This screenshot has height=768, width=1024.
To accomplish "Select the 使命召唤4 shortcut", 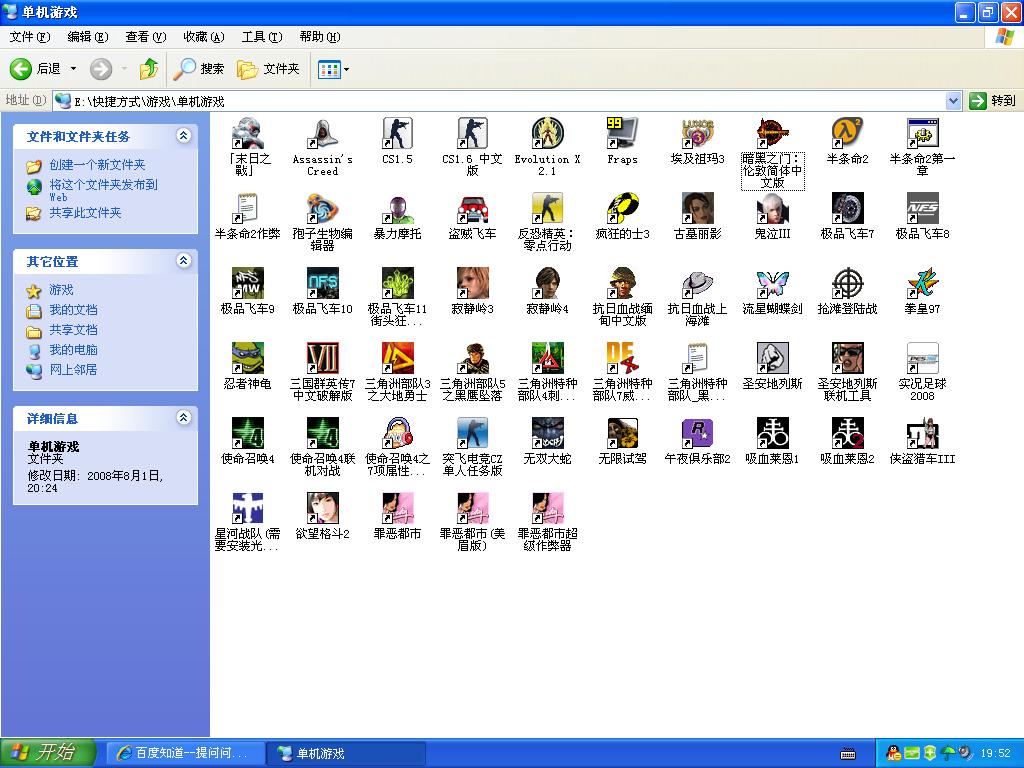I will click(x=248, y=434).
